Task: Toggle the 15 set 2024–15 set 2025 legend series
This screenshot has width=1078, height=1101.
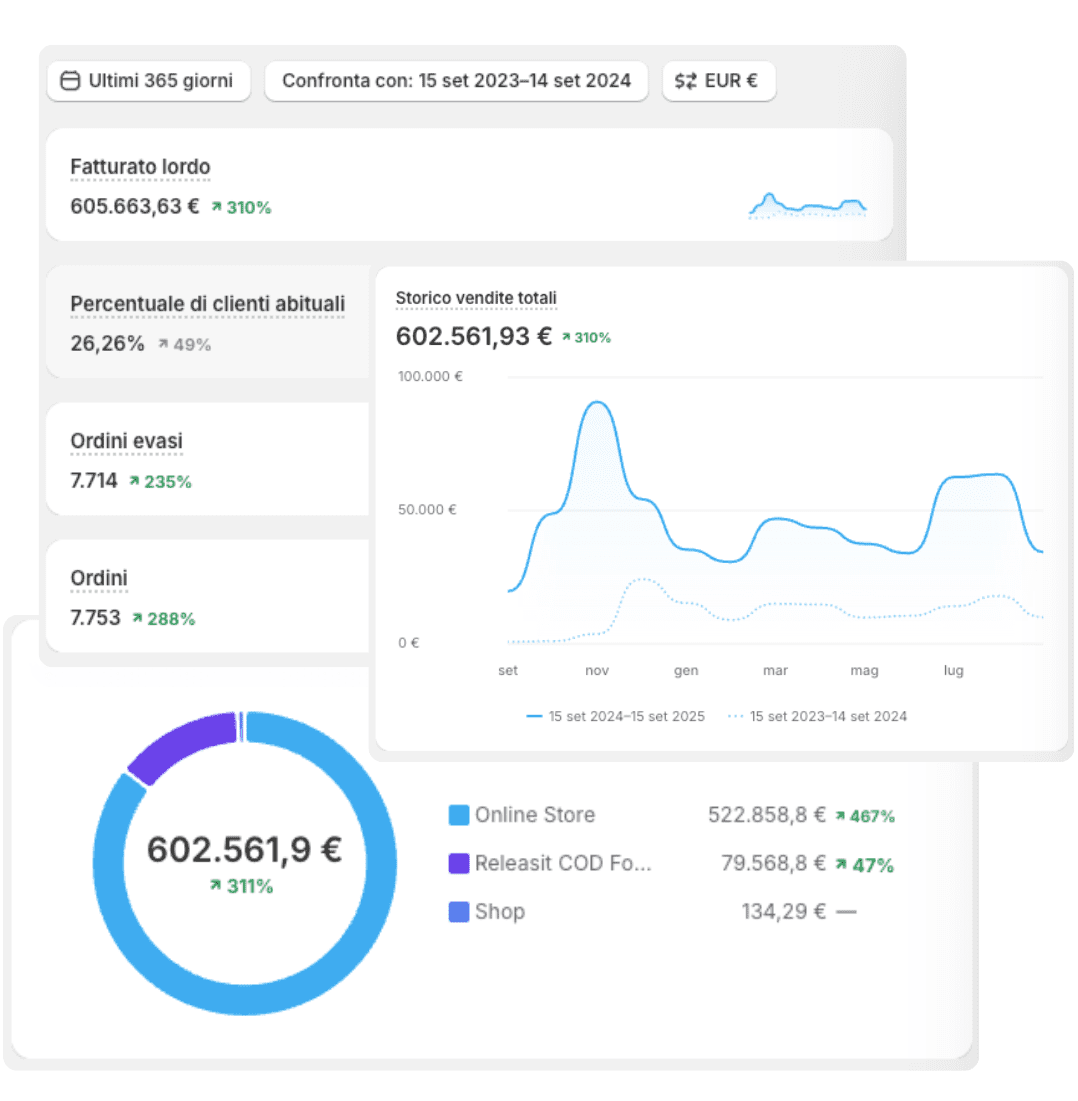Action: (615, 716)
